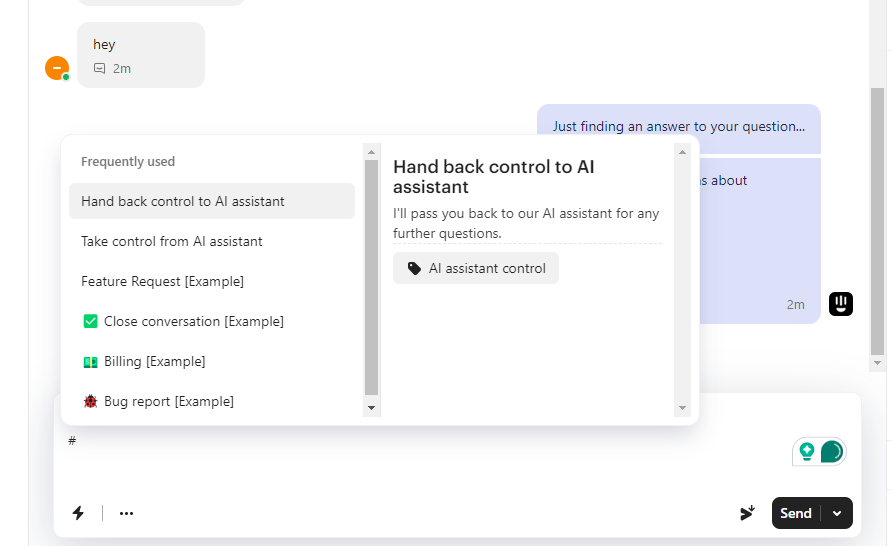
Task: Click the dark green chat bubble icon
Action: click(x=831, y=452)
